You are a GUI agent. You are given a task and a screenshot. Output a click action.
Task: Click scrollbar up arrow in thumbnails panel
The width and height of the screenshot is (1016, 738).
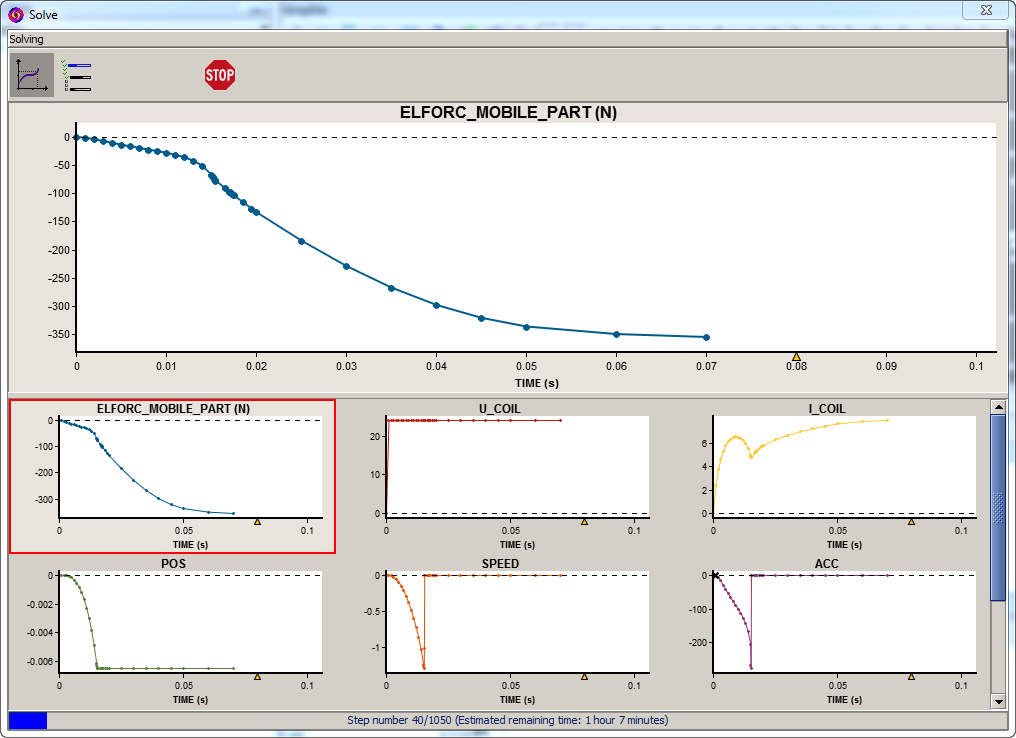point(998,406)
